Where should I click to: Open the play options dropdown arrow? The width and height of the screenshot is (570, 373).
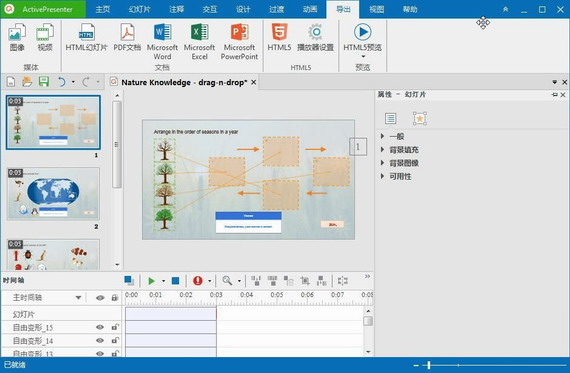[x=163, y=281]
